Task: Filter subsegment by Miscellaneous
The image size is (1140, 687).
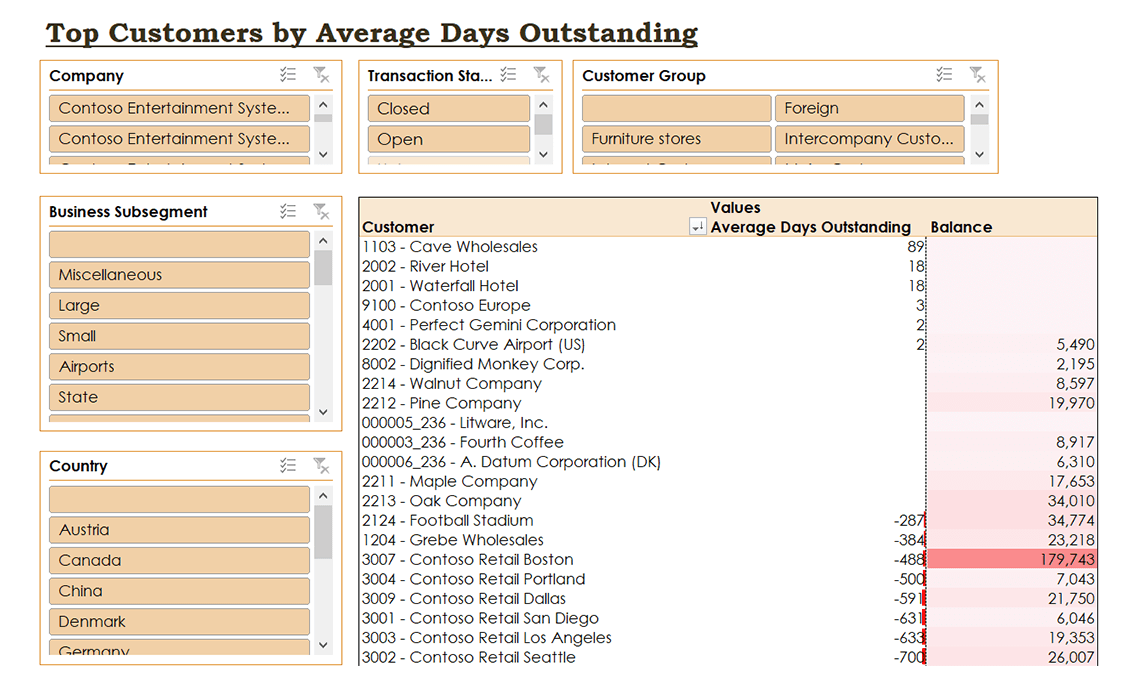Action: click(x=180, y=275)
